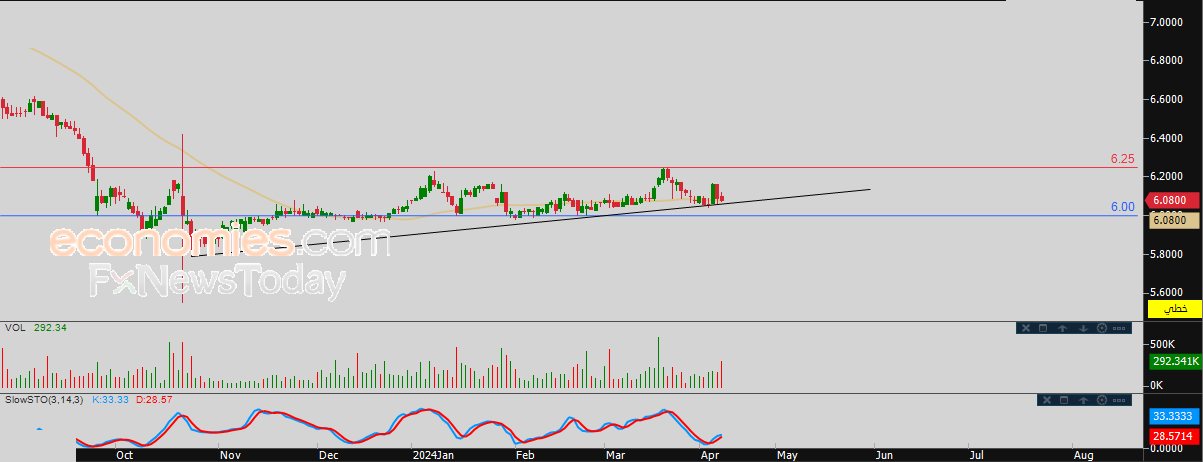
Task: Open SlowSTO indicator settings gear
Action: pyautogui.click(x=1102, y=400)
